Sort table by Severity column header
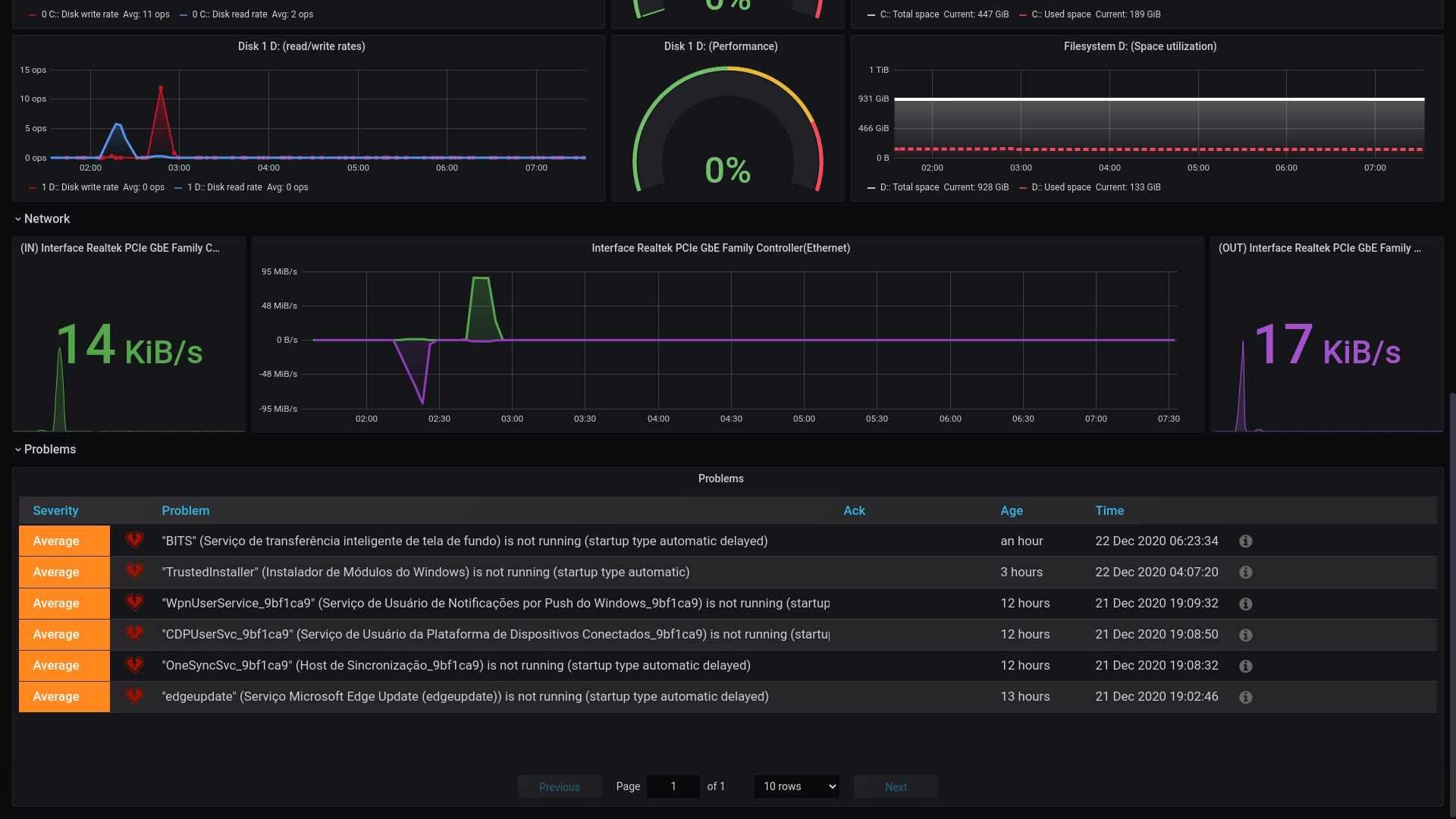The height and width of the screenshot is (819, 1456). coord(55,511)
